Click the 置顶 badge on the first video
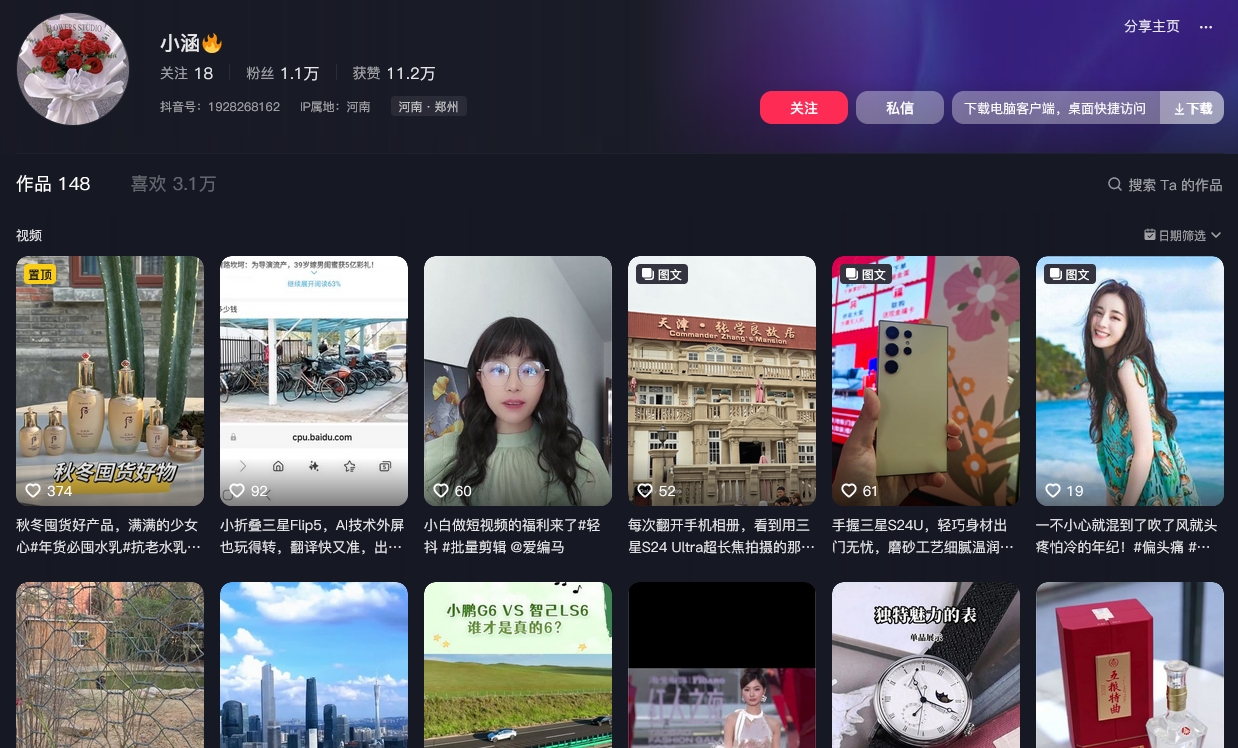 point(40,274)
